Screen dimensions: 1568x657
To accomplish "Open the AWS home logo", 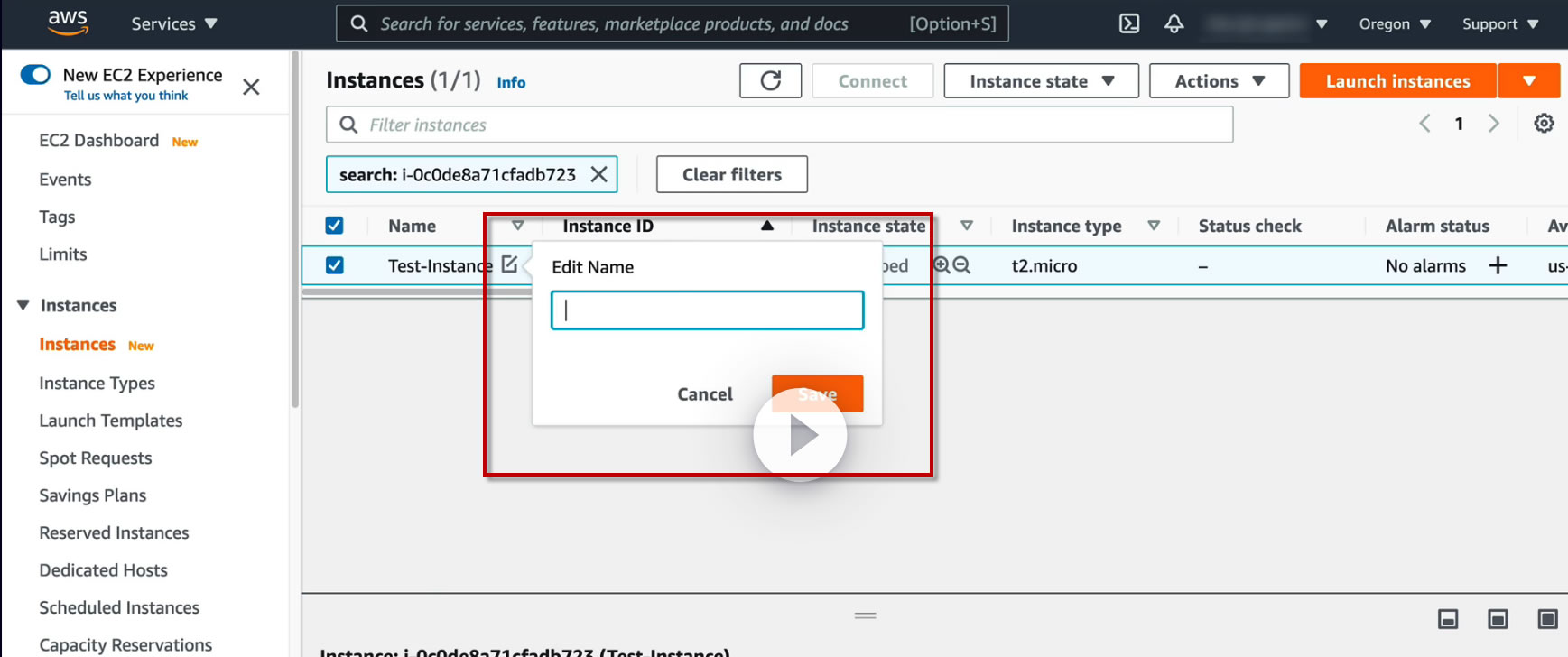I will tap(68, 23).
